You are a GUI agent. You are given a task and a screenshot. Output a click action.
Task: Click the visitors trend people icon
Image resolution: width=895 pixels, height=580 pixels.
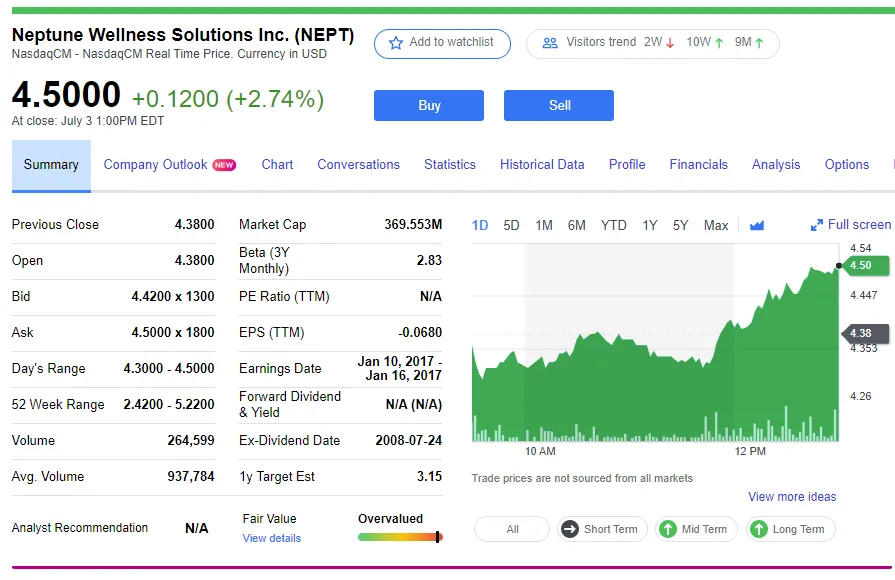click(550, 43)
